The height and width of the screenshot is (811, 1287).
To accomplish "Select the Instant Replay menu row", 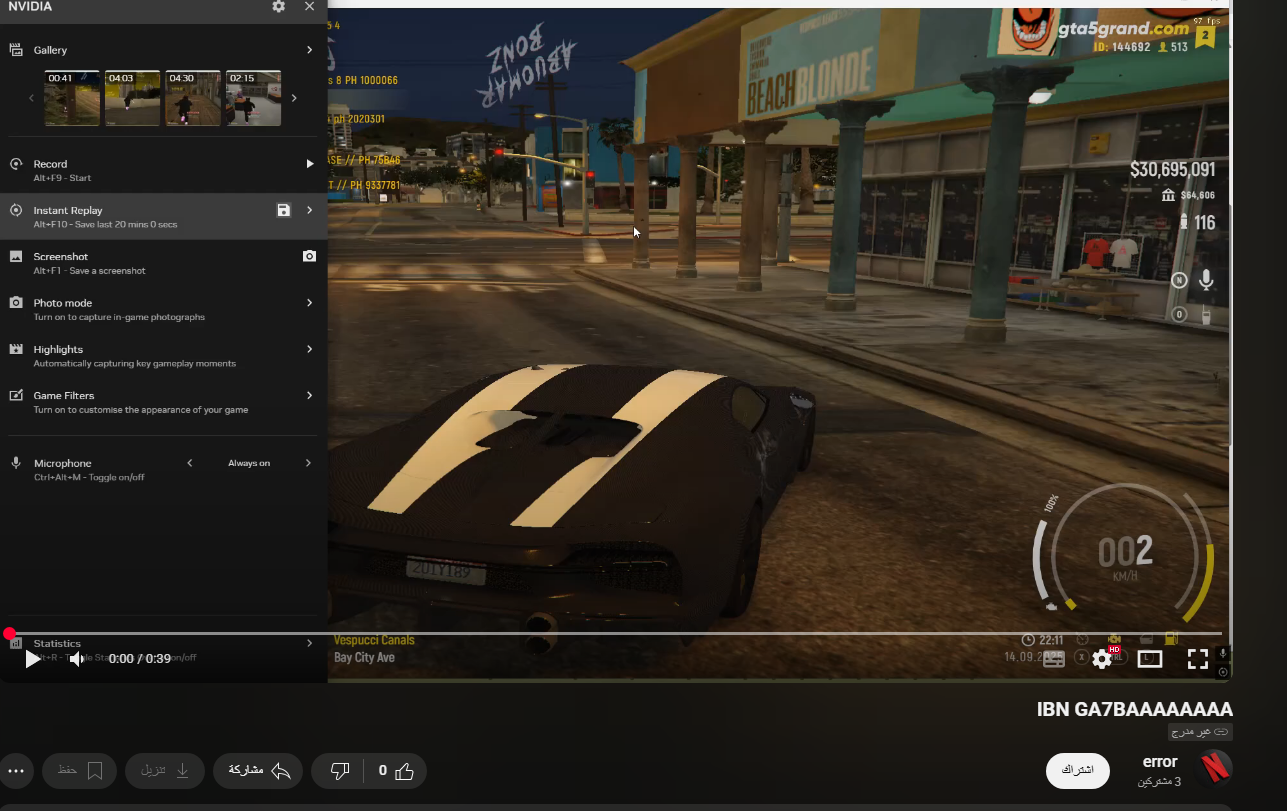I will [163, 216].
